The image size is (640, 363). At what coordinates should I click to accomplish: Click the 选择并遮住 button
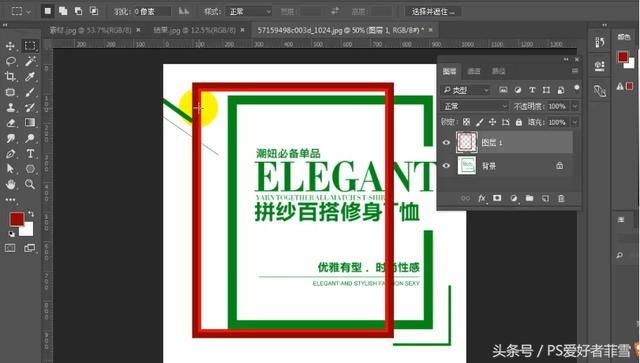click(x=433, y=11)
